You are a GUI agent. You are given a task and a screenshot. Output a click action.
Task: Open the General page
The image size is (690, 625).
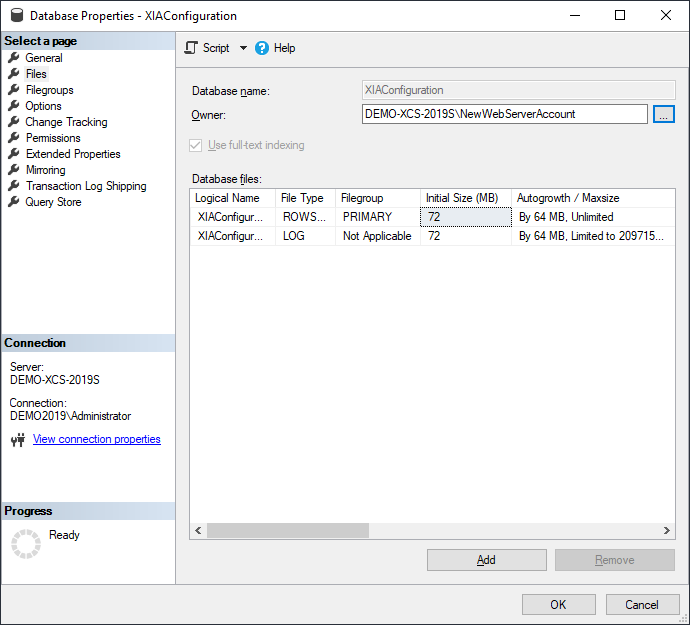click(x=44, y=58)
